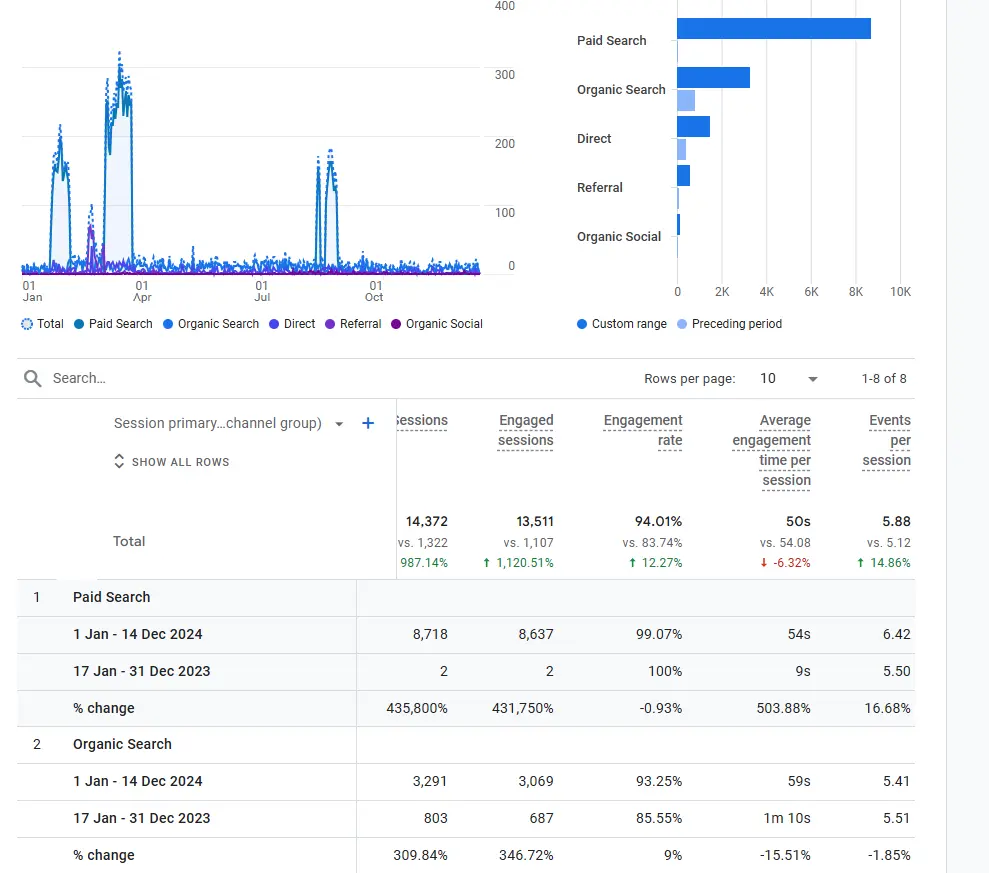Screen dimensions: 989x873
Task: Sort by Average engagement time per session
Action: coord(771,450)
